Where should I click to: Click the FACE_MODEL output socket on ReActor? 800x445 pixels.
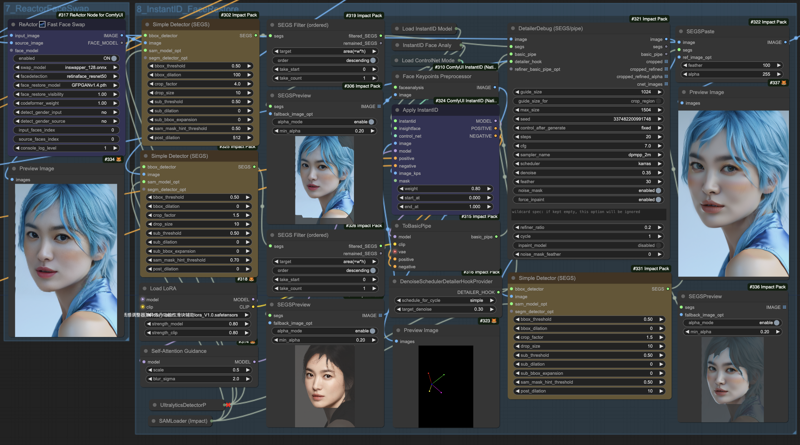(x=121, y=43)
